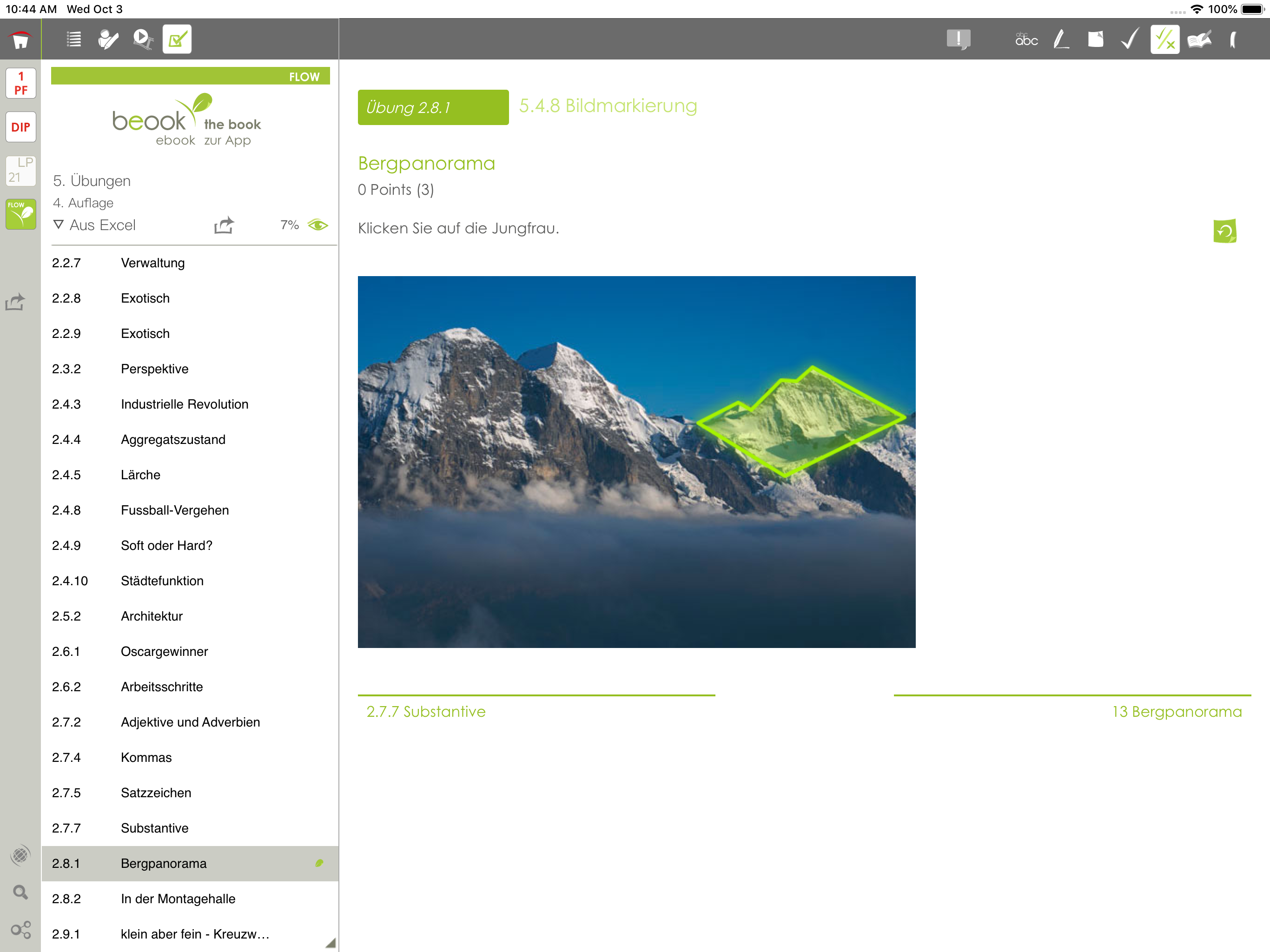Image resolution: width=1270 pixels, height=952 pixels.
Task: Select 2.6.1 Oscargewinner in the list
Action: click(x=164, y=651)
